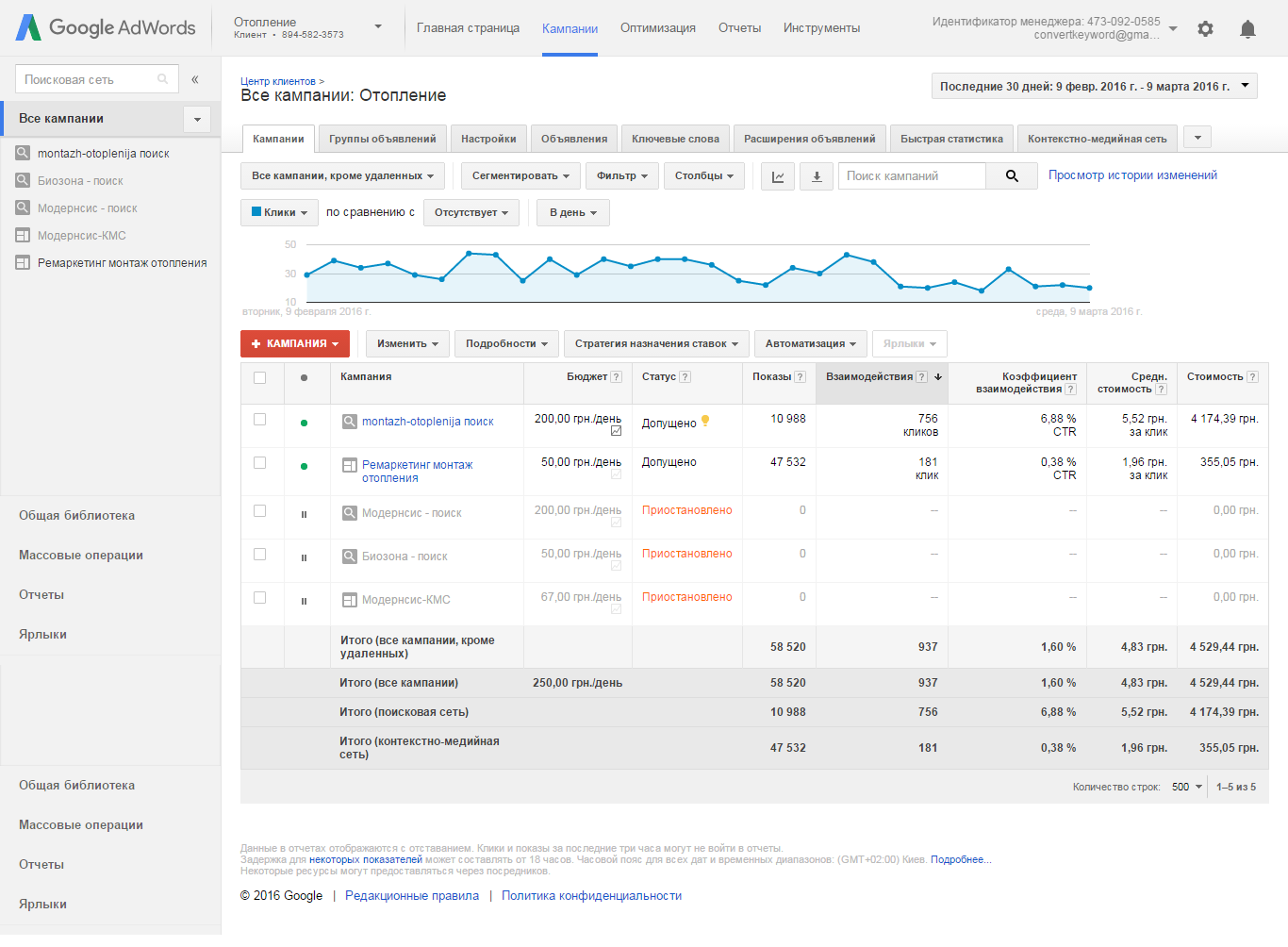The width and height of the screenshot is (1288, 947).
Task: Click the magnifier in the sidebar search box
Action: click(162, 79)
